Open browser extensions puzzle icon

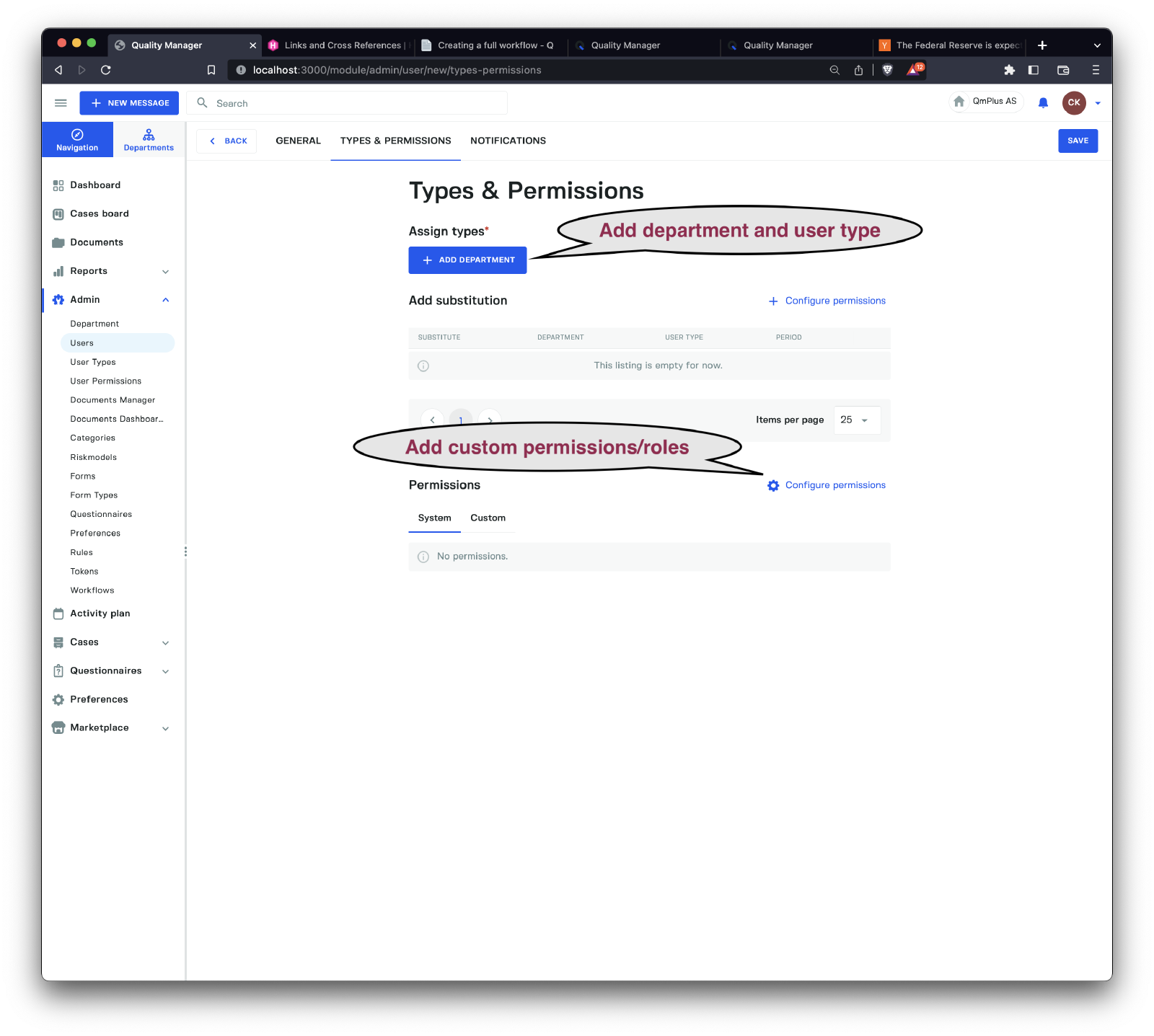click(1009, 70)
